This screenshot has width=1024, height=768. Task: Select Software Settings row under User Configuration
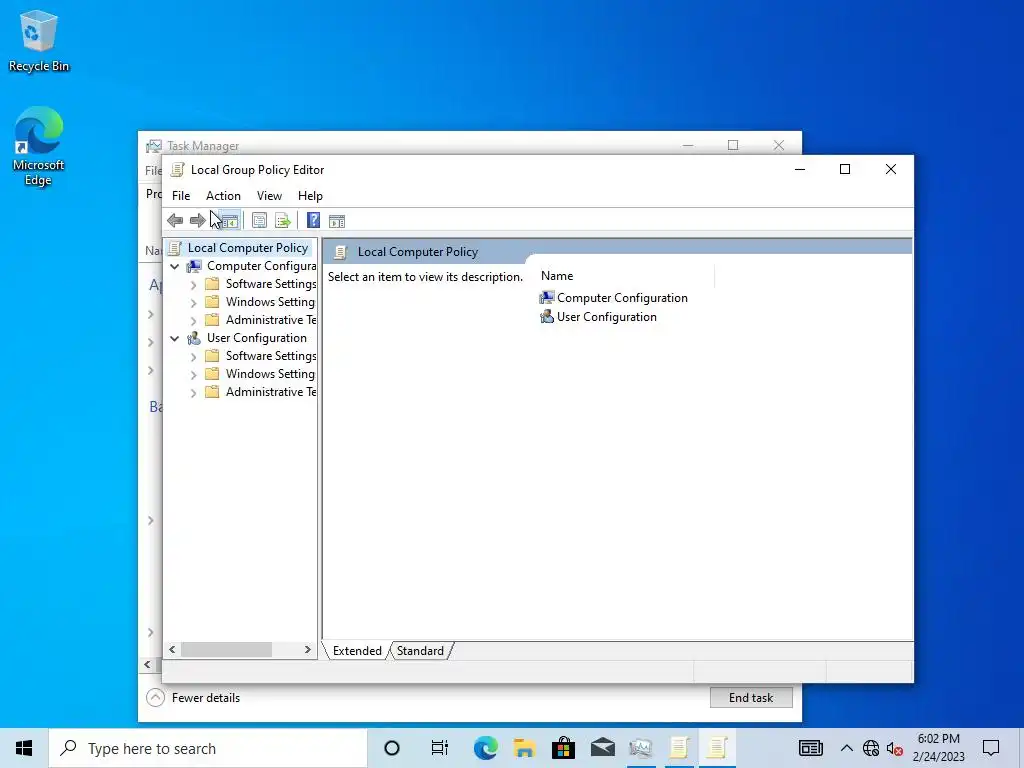[261, 356]
